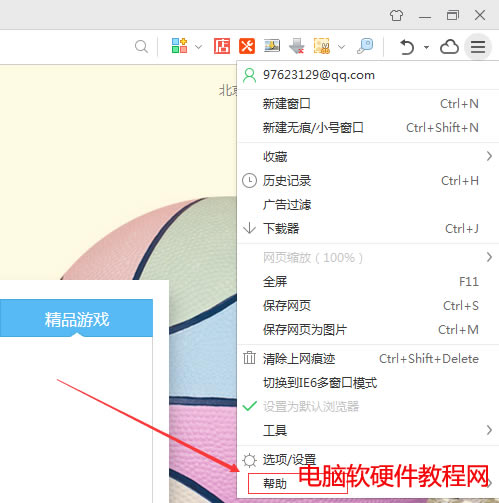Viewport: 499px width, 503px height.
Task: Click the gear icon beside 选项/设置
Action: pos(249,460)
